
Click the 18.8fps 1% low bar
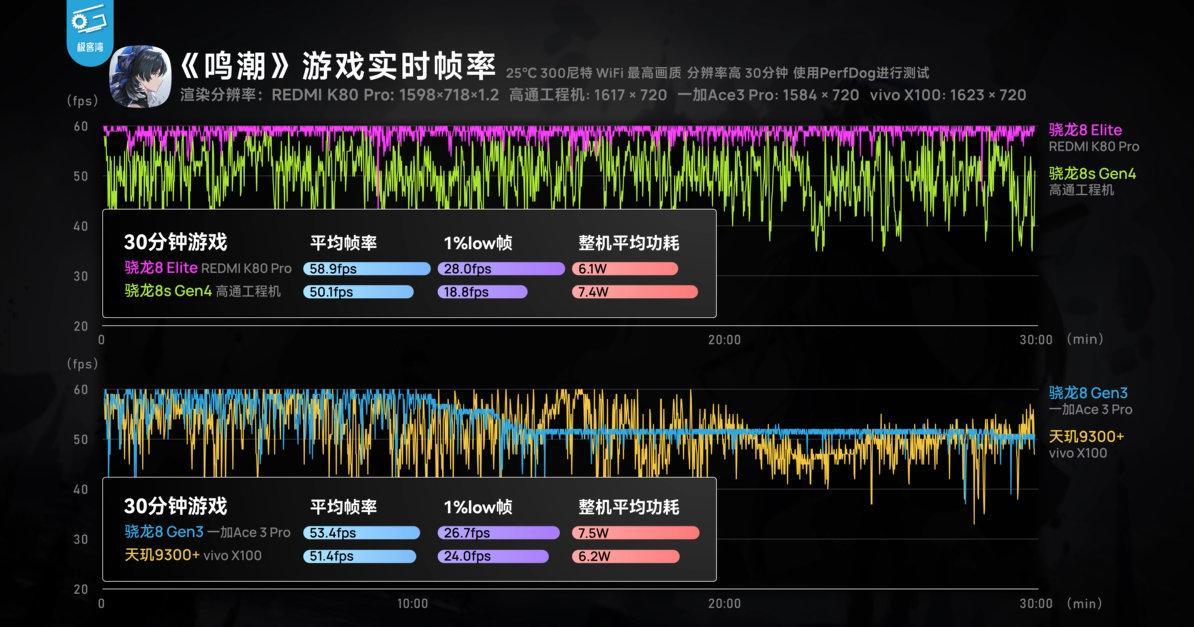point(482,292)
